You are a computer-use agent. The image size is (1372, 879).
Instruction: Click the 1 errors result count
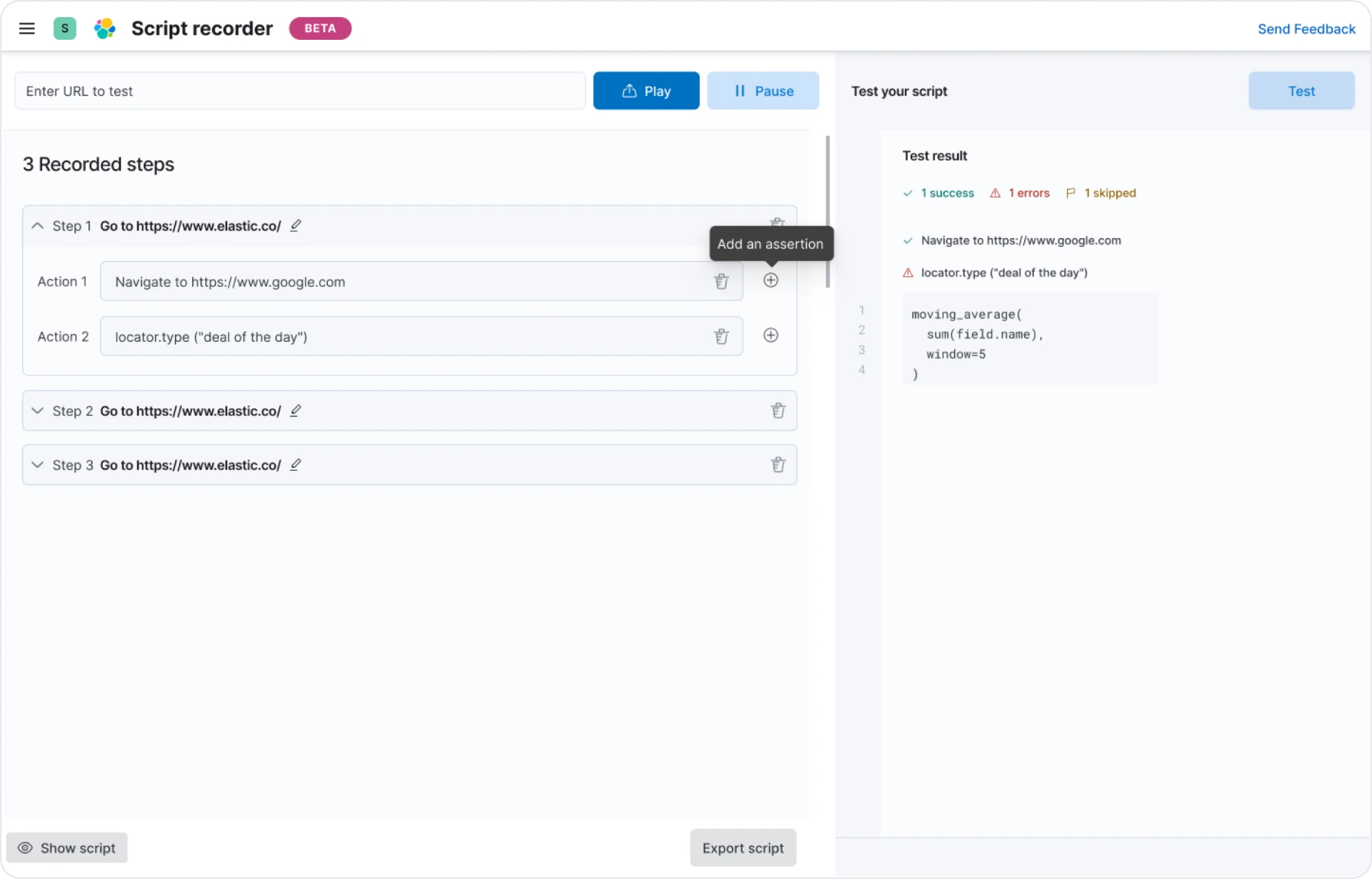point(1019,193)
